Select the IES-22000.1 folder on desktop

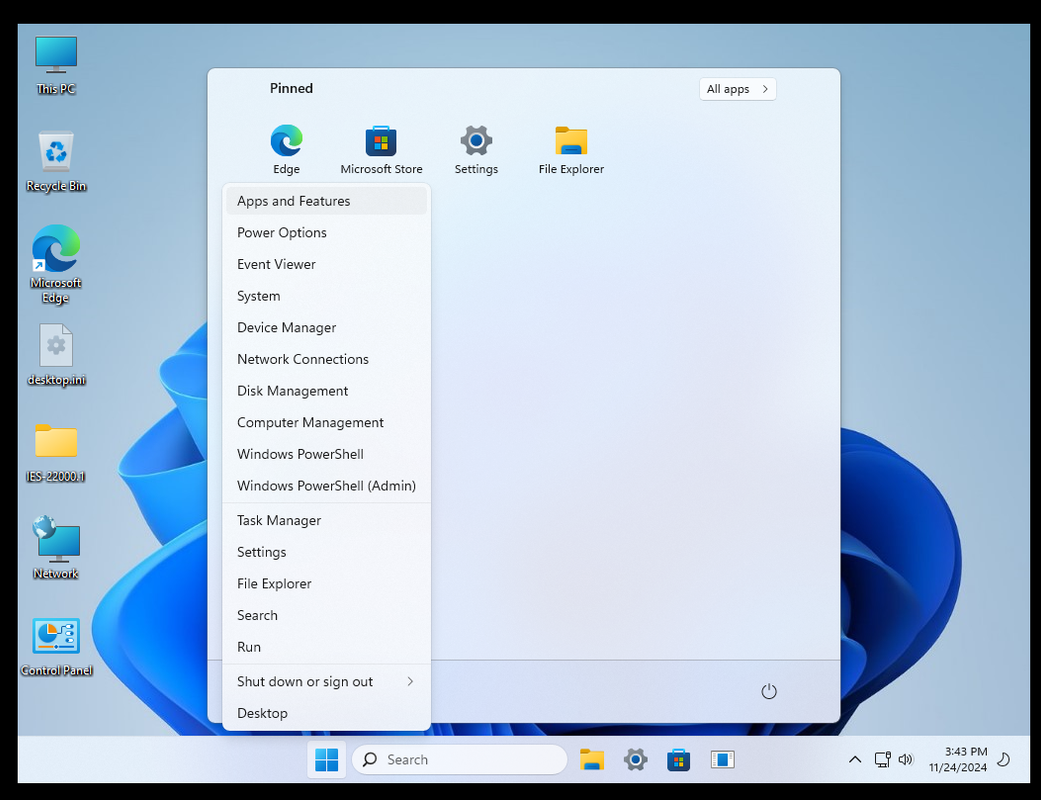click(x=56, y=453)
